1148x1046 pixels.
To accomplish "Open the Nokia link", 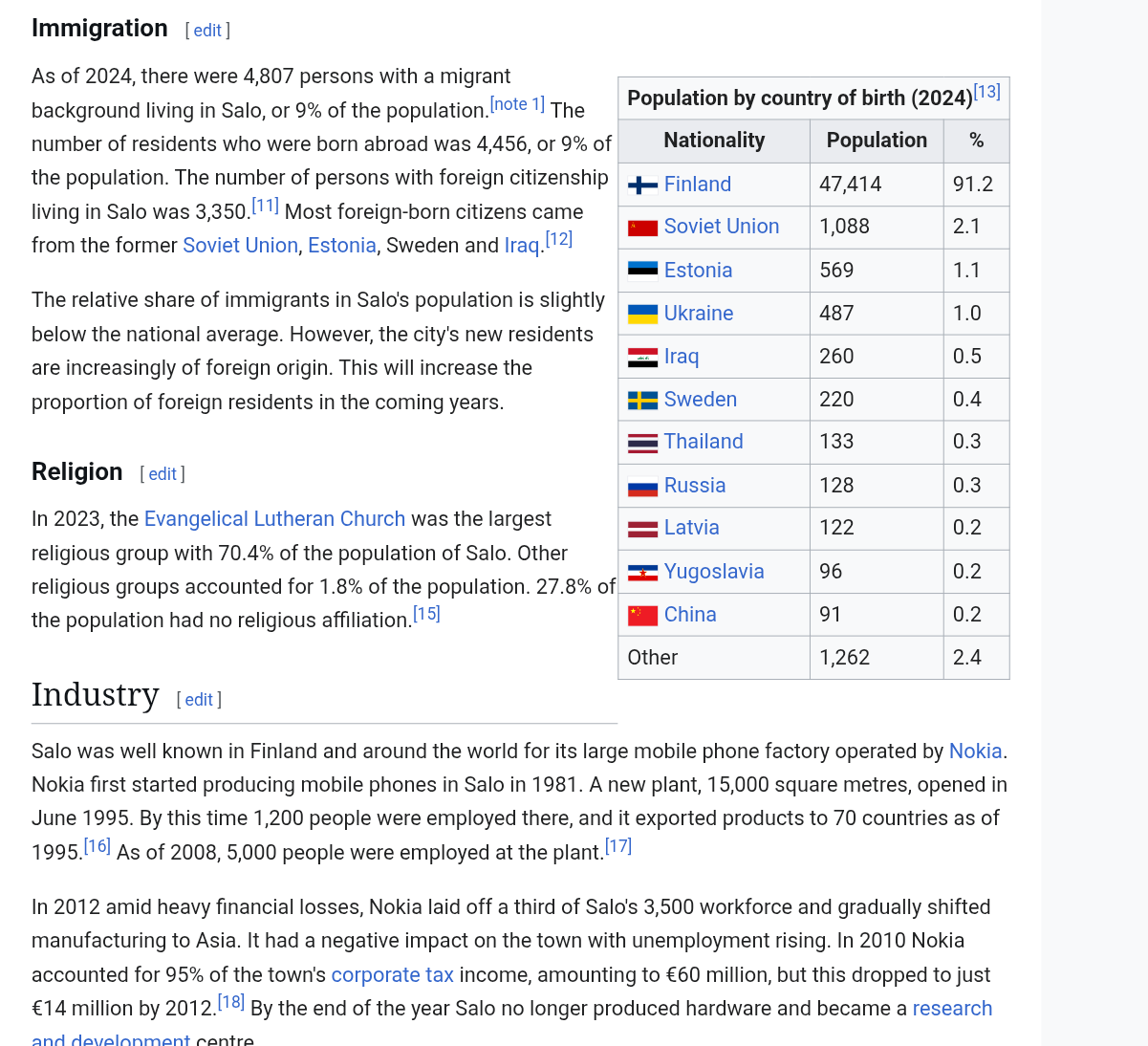I will pos(975,752).
